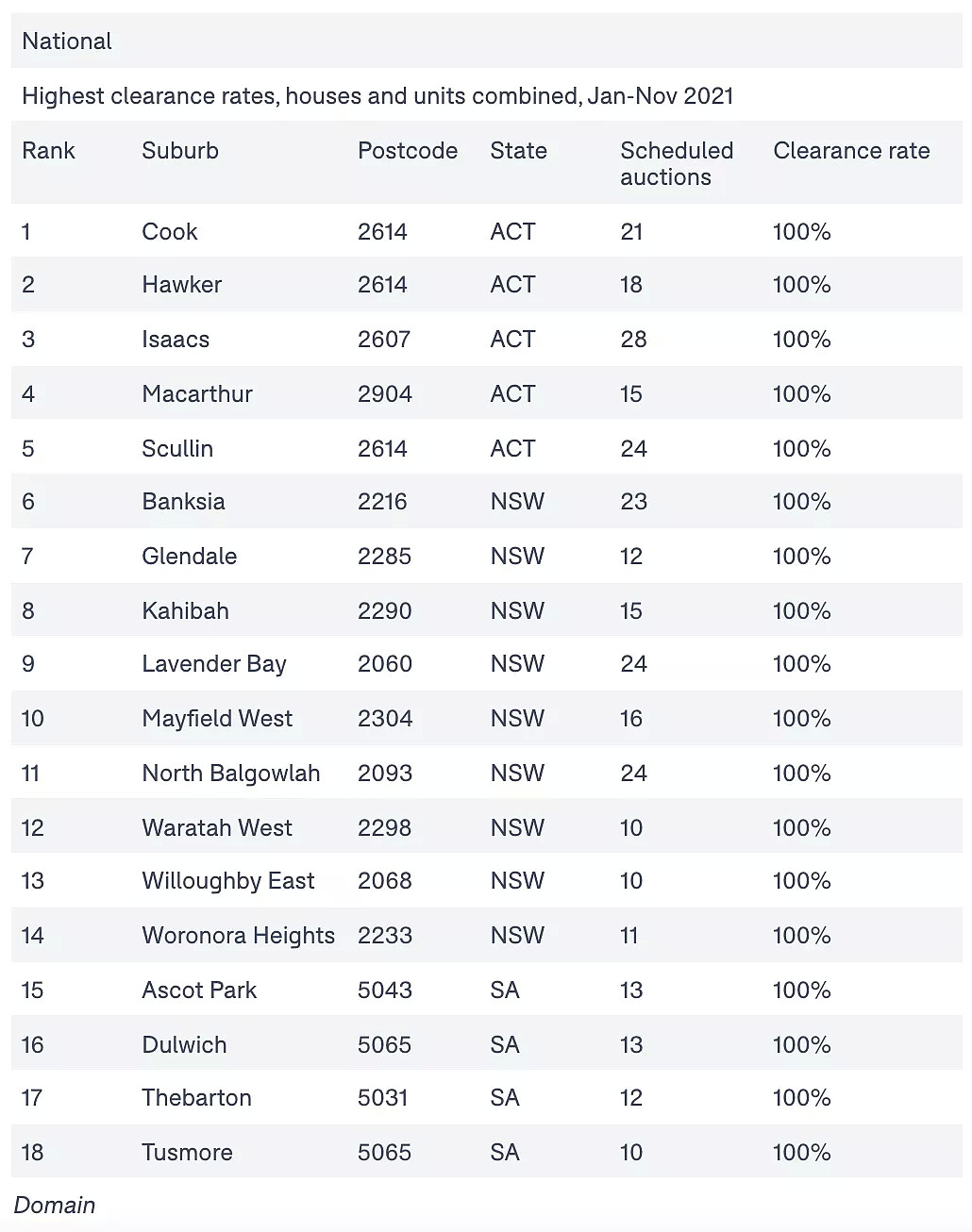Click the Scheduled auctions column header
Image resolution: width=972 pixels, height=1232 pixels.
[x=677, y=164]
